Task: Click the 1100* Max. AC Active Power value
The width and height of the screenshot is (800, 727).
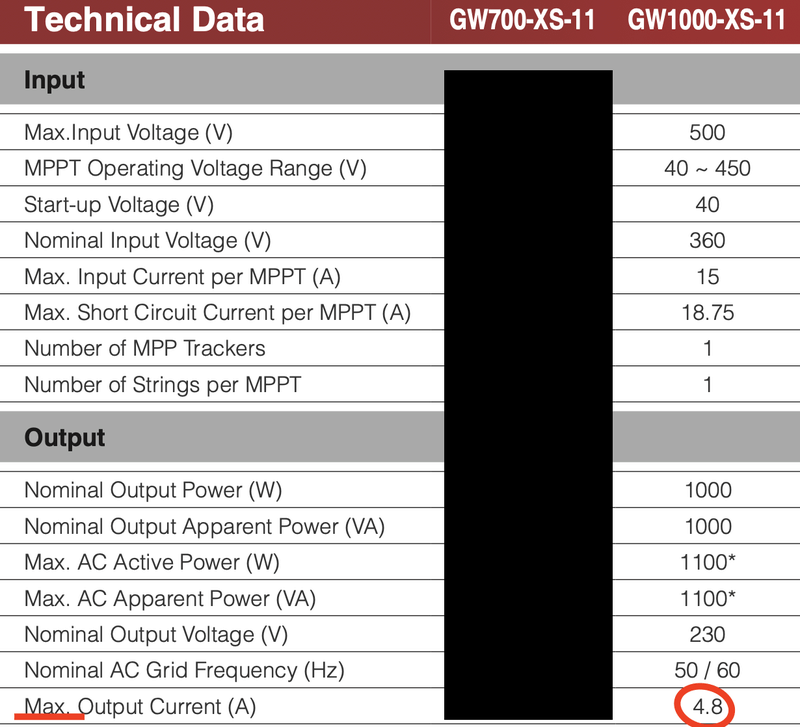Action: (x=708, y=562)
